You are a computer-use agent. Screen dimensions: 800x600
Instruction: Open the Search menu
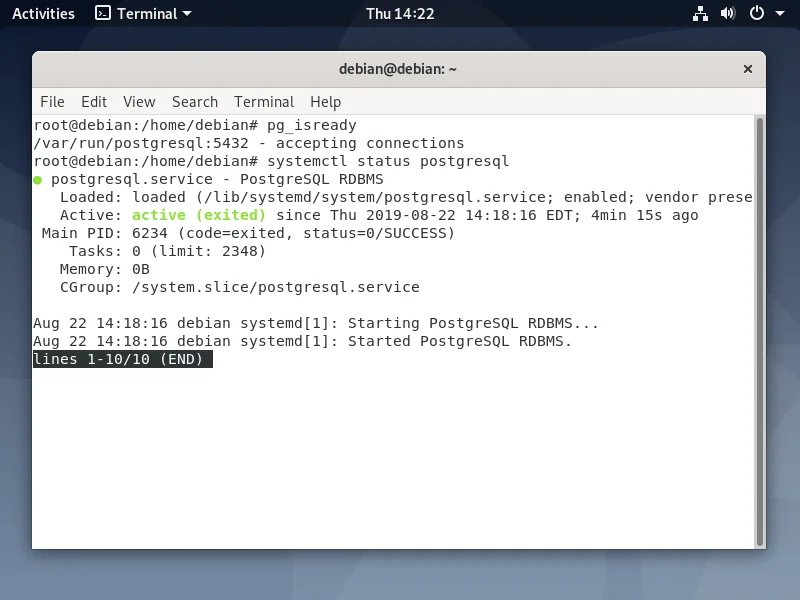[195, 102]
